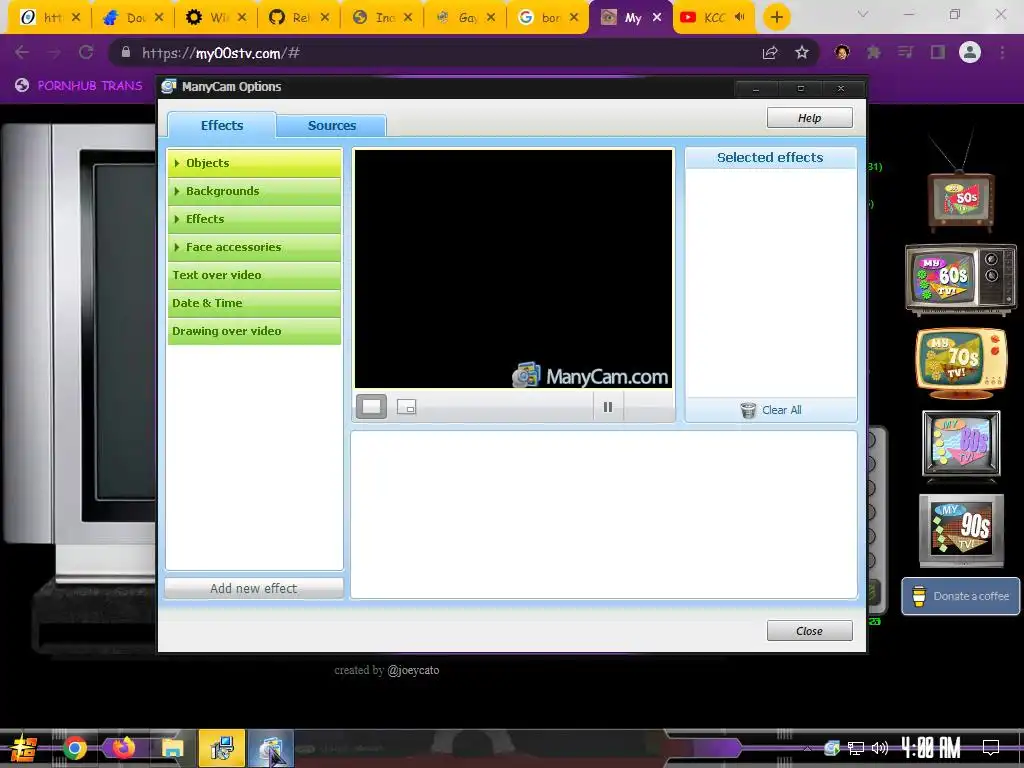Screen dimensions: 1024x768
Task: Close the My00sTV browser tab
Action: pyautogui.click(x=657, y=18)
